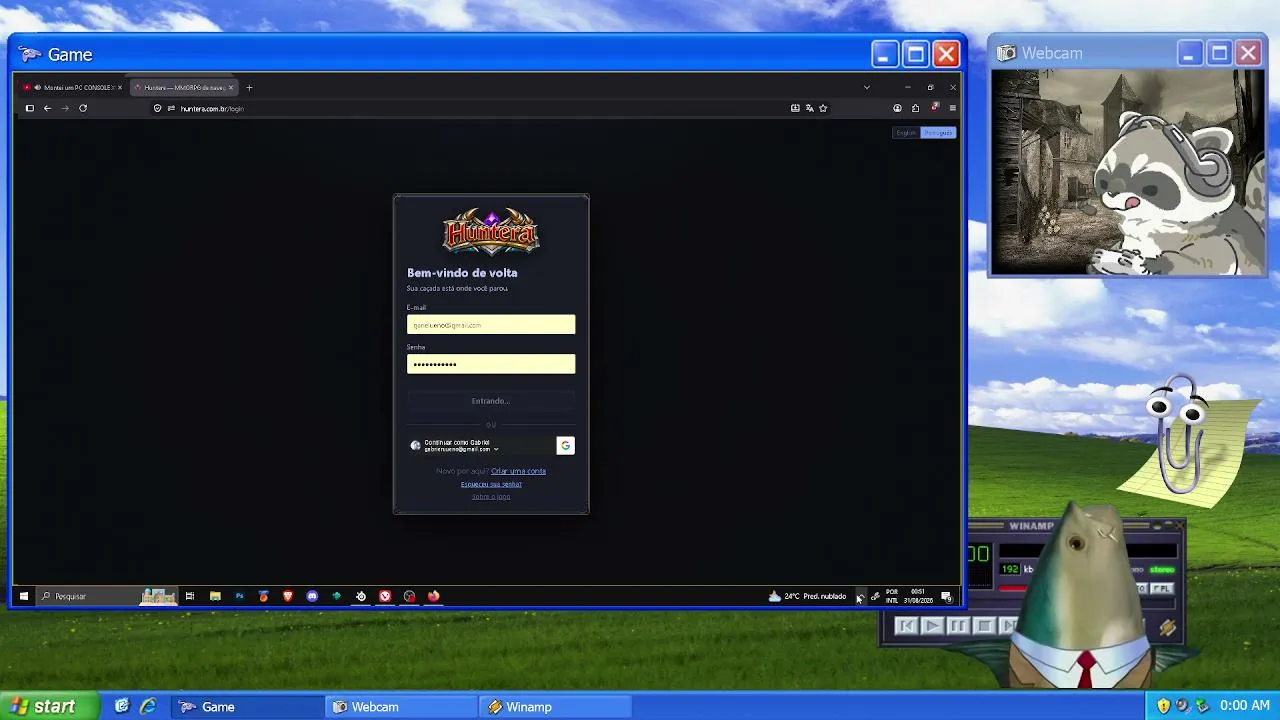
Task: Select Game in the XP taskbar
Action: (247, 706)
